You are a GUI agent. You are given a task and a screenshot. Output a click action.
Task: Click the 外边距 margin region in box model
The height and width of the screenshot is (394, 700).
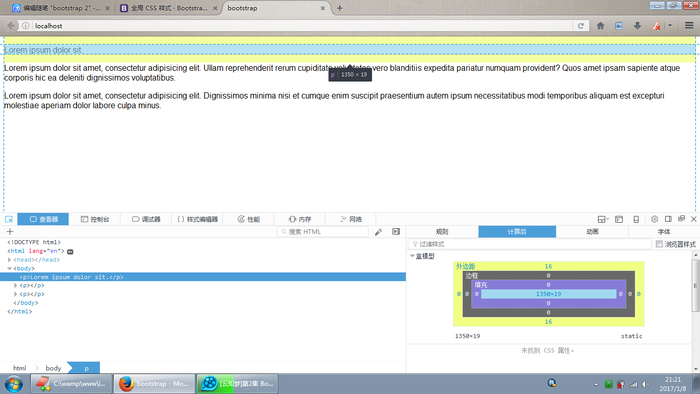(x=465, y=266)
